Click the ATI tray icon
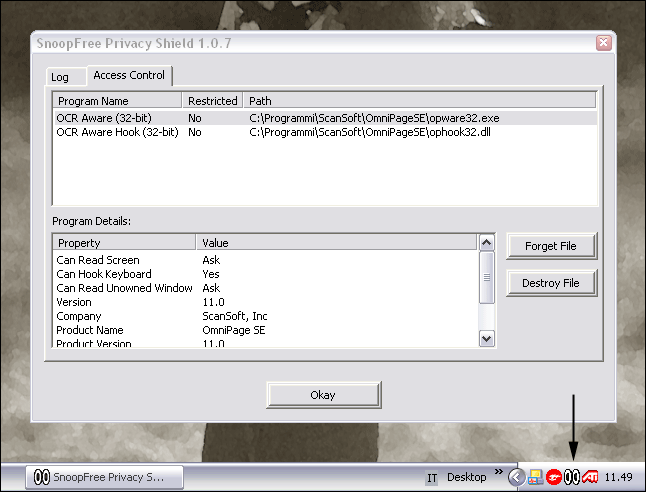This screenshot has height=492, width=646. click(x=590, y=477)
